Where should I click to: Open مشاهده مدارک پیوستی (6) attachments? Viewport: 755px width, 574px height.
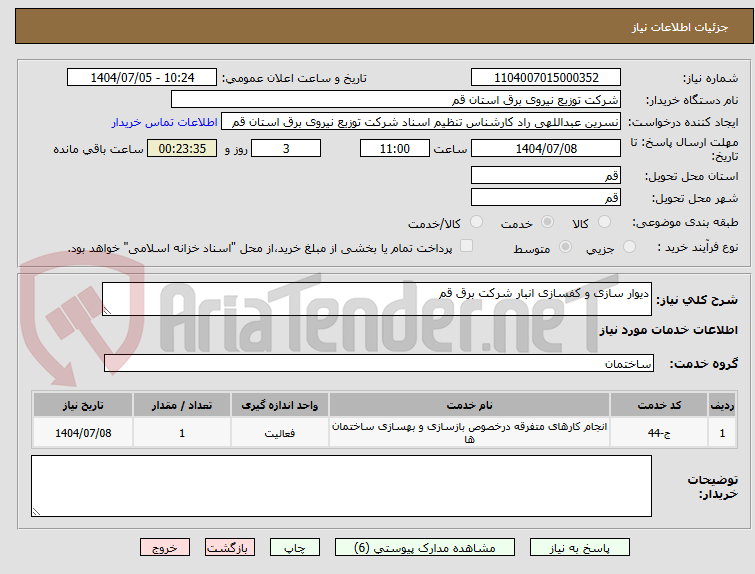pos(425,548)
